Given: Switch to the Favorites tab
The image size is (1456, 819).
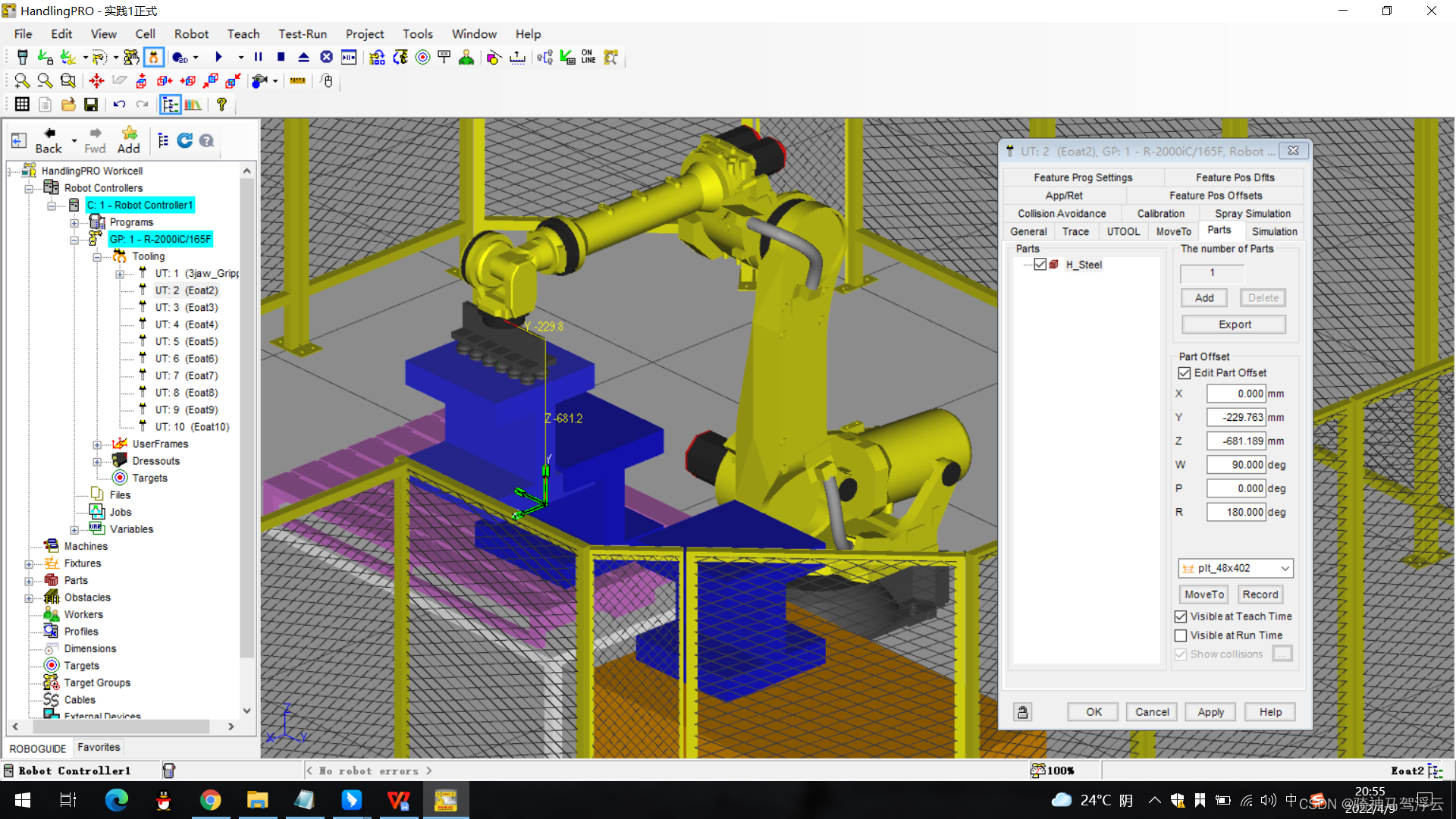Looking at the screenshot, I should [x=99, y=747].
